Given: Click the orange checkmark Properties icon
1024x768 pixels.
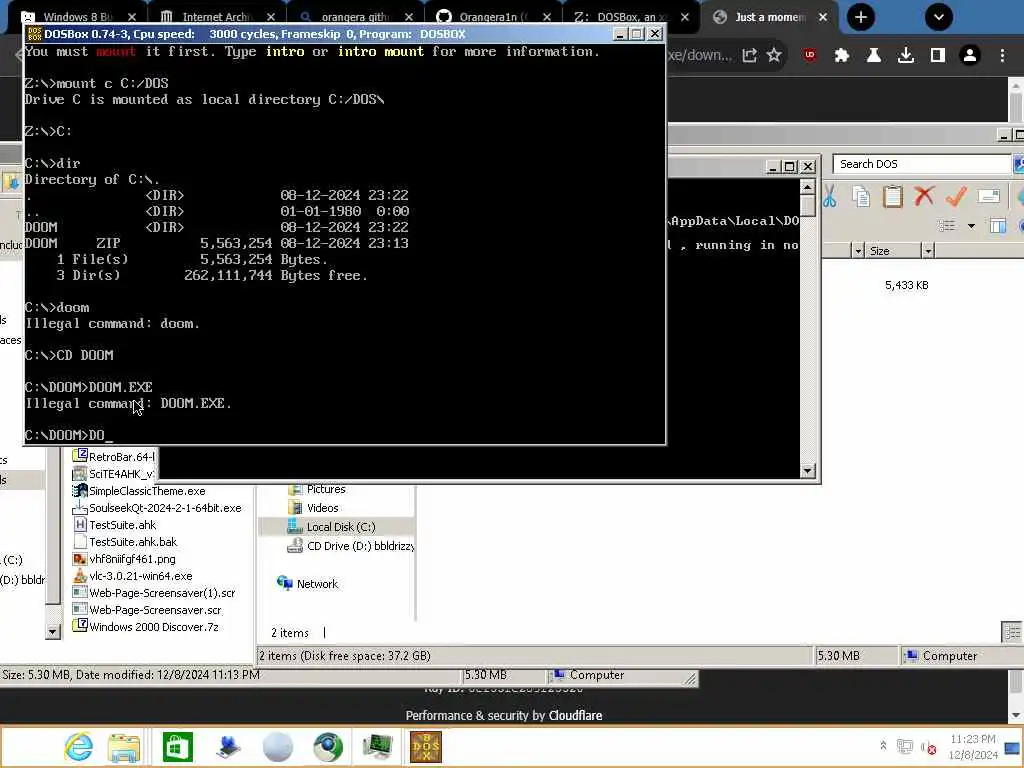Looking at the screenshot, I should pos(956,196).
